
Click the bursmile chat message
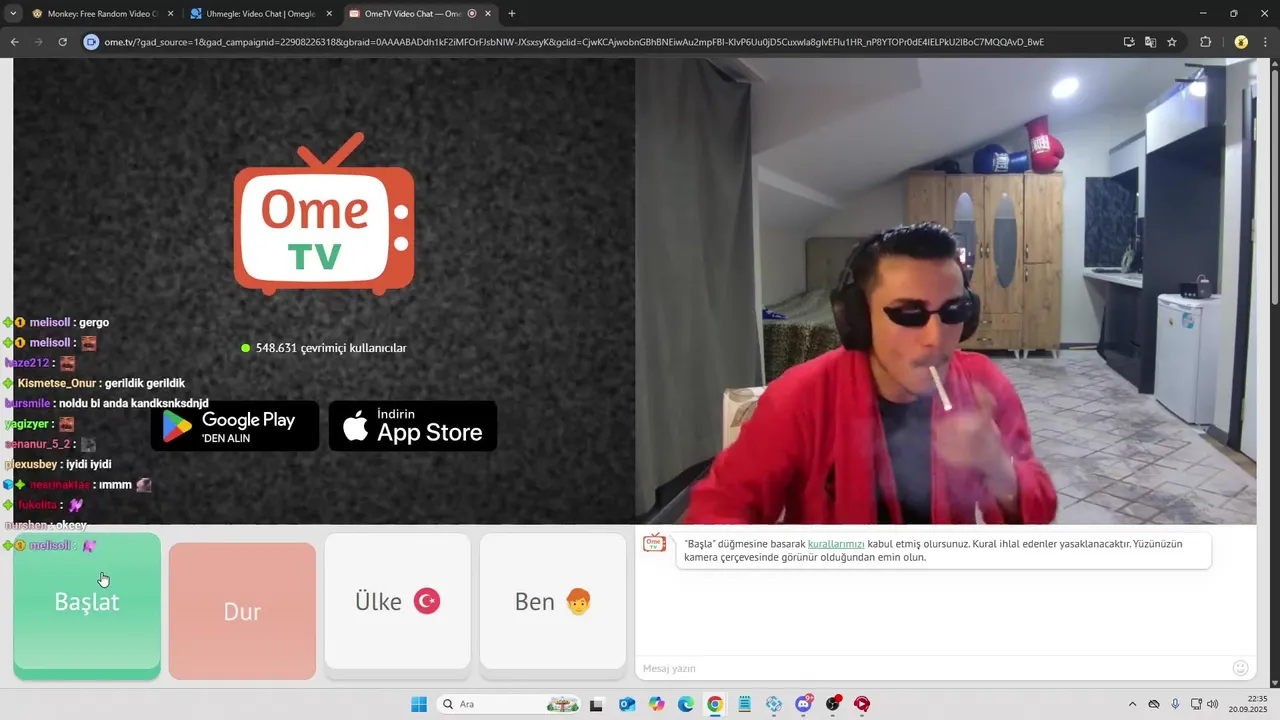[x=106, y=403]
